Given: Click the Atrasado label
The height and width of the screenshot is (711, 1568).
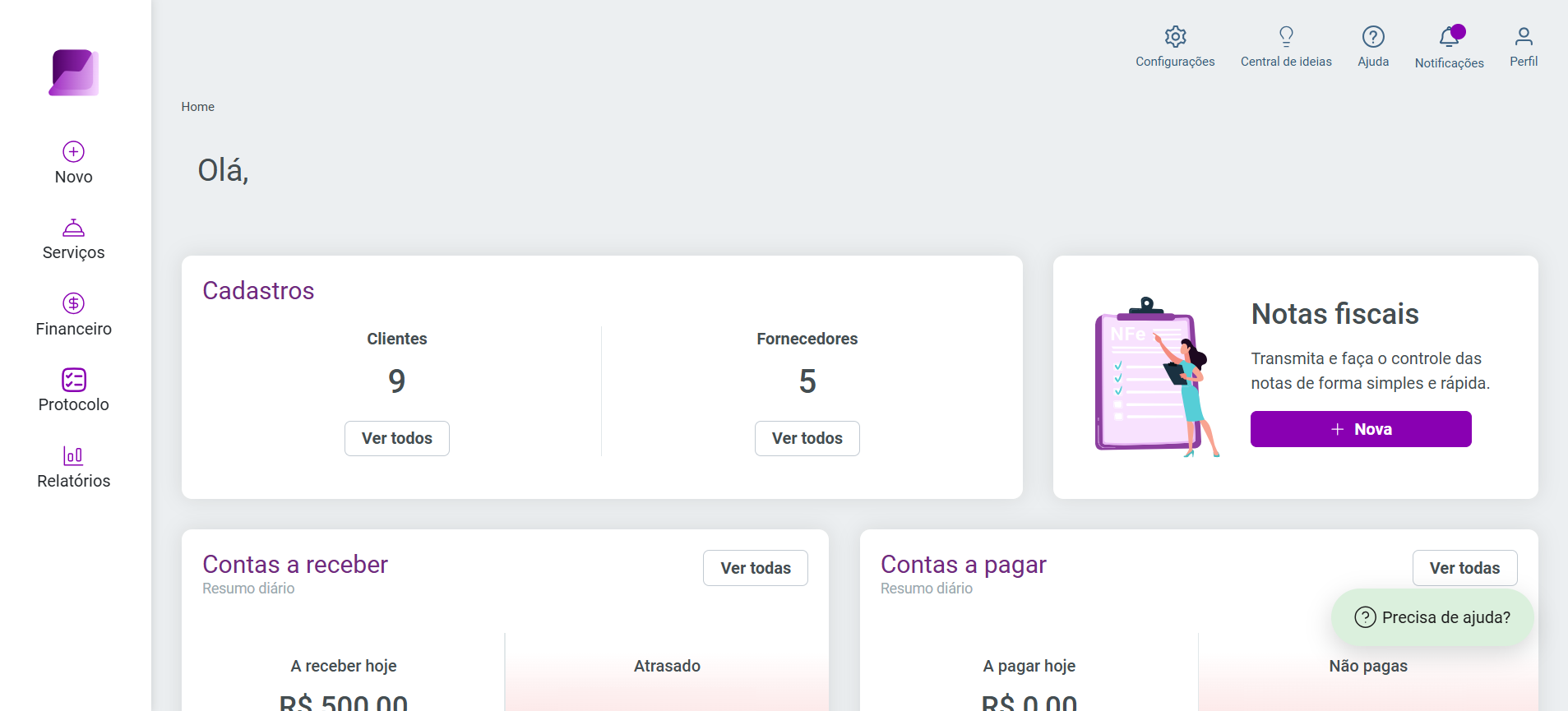Looking at the screenshot, I should coord(667,666).
